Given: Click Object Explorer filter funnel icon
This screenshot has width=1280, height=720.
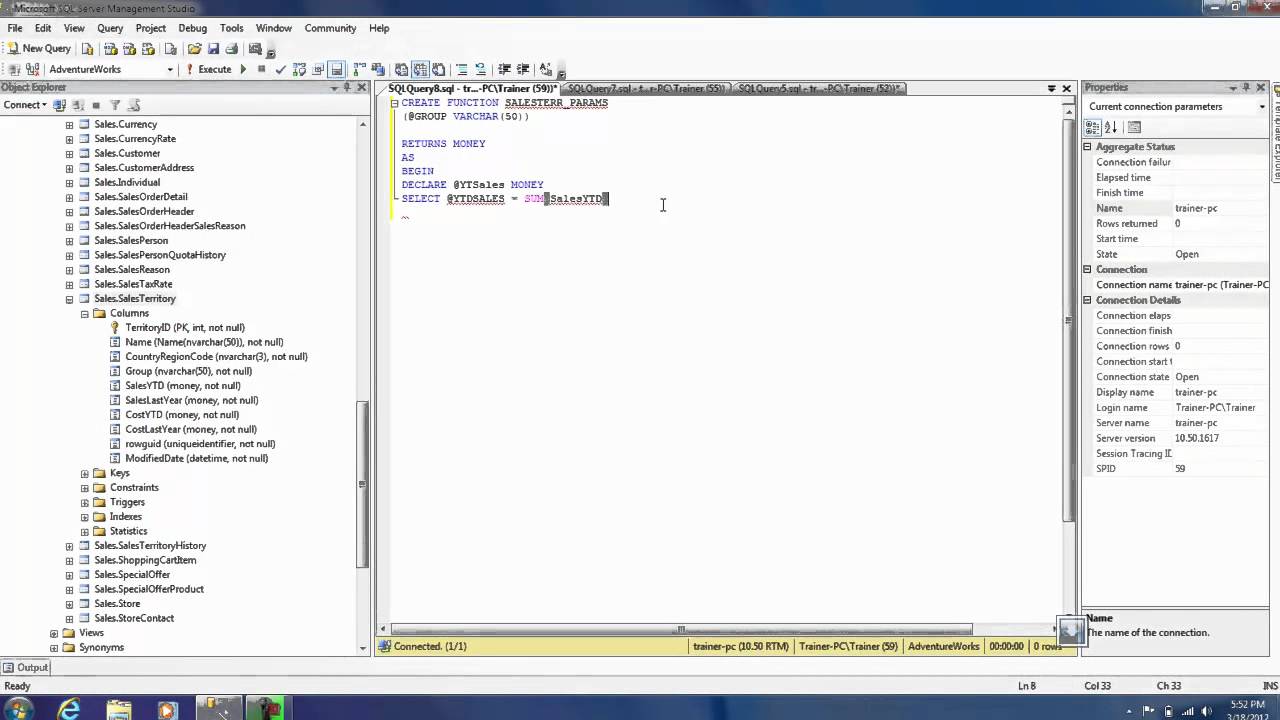Looking at the screenshot, I should pos(115,105).
